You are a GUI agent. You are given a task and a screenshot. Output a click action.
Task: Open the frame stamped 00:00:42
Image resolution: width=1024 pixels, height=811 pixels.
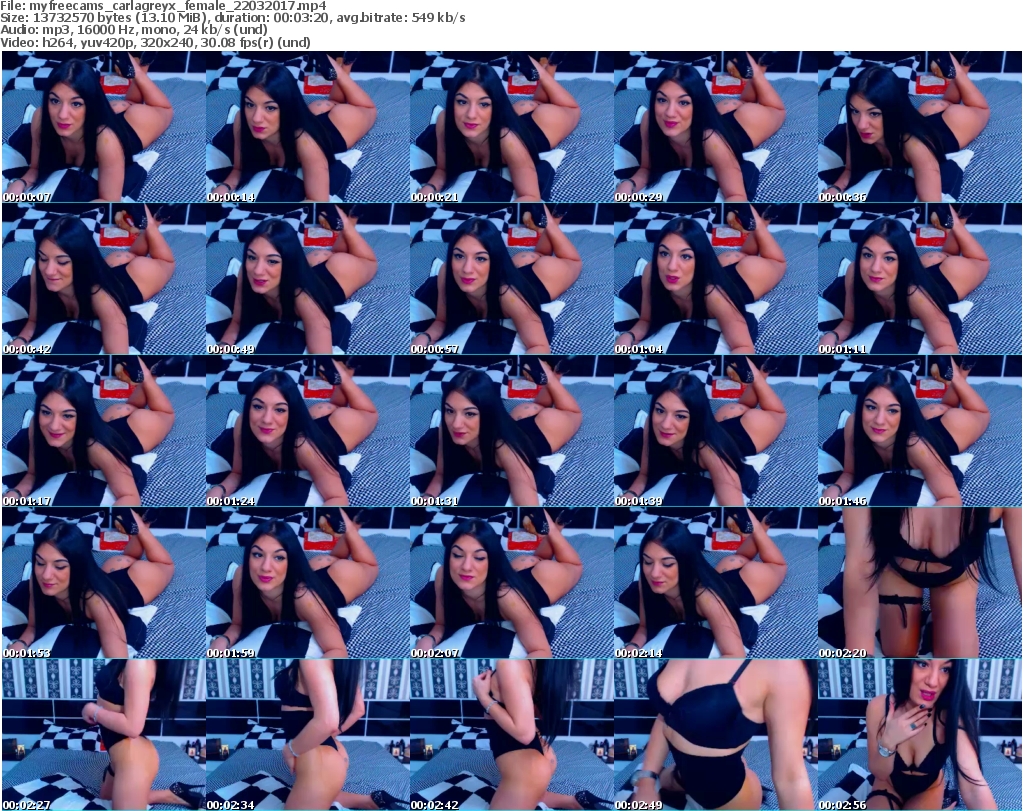coord(103,279)
